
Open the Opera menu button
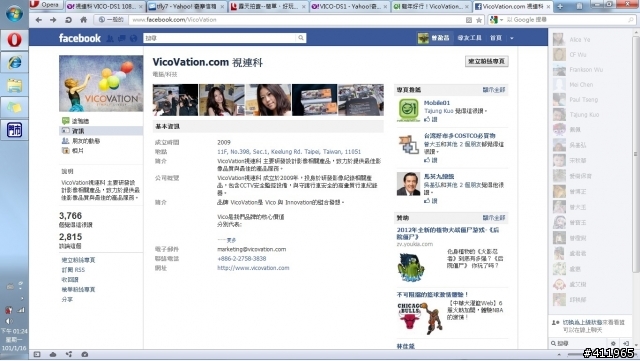tap(45, 5)
